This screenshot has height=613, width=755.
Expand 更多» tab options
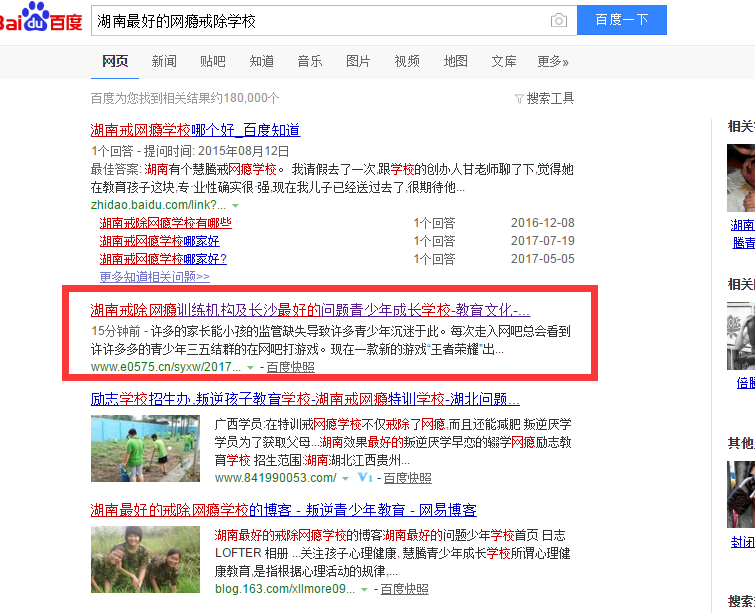(553, 61)
